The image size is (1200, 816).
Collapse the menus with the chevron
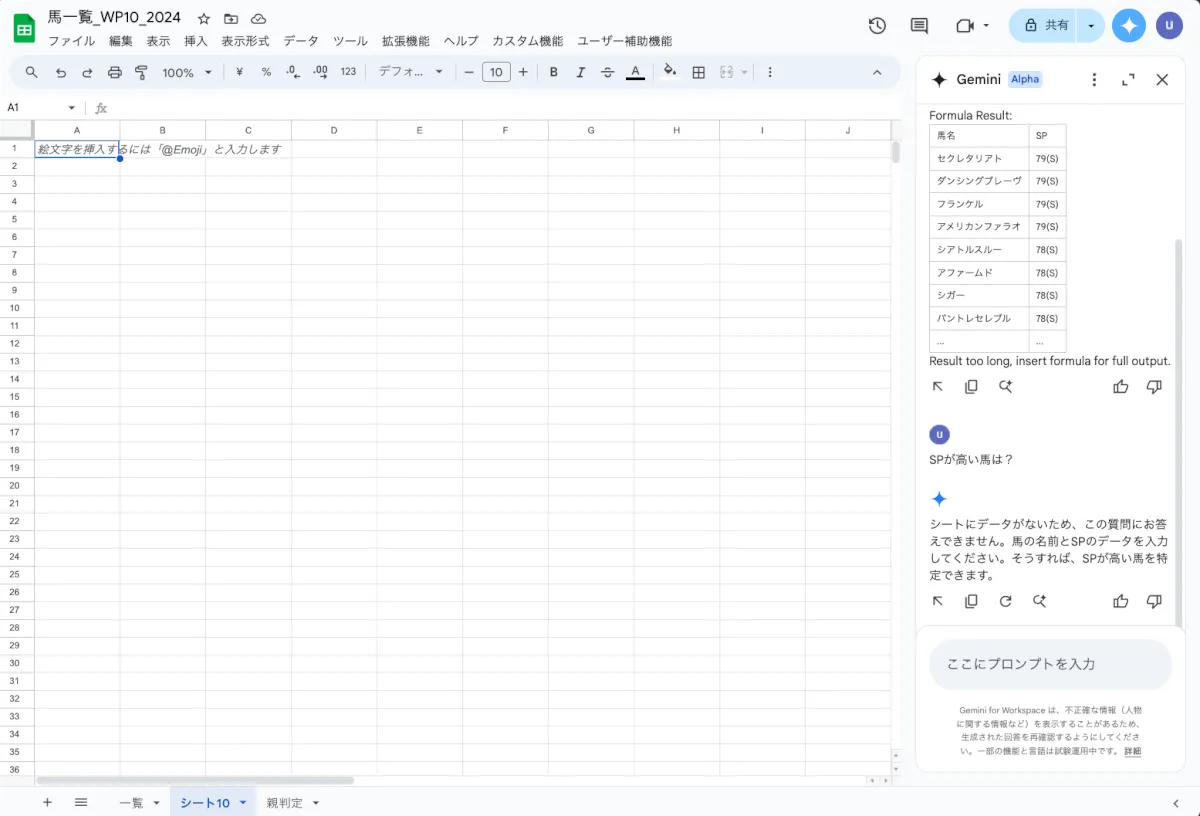pyautogui.click(x=877, y=72)
